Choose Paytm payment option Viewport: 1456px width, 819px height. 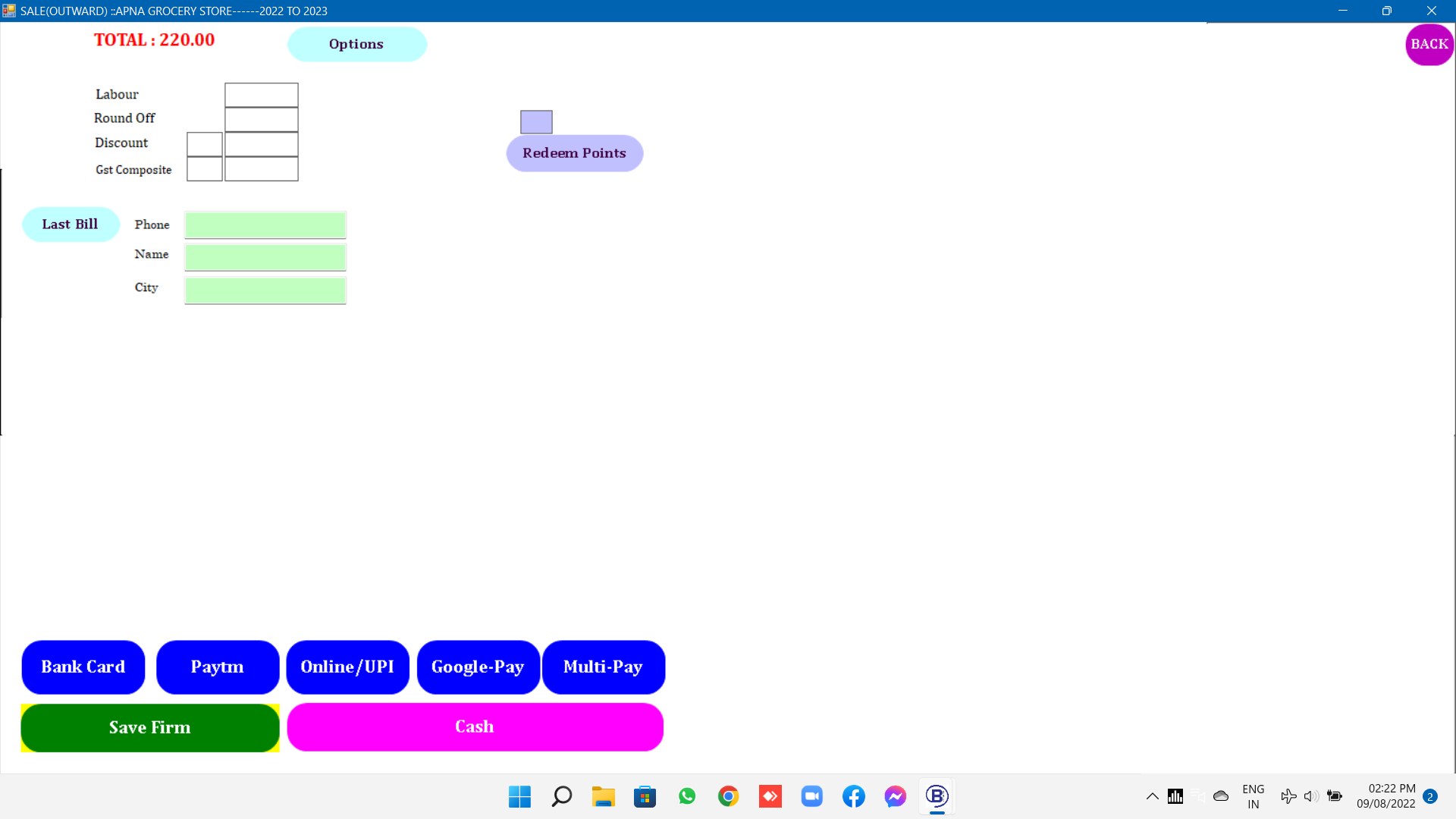point(218,667)
